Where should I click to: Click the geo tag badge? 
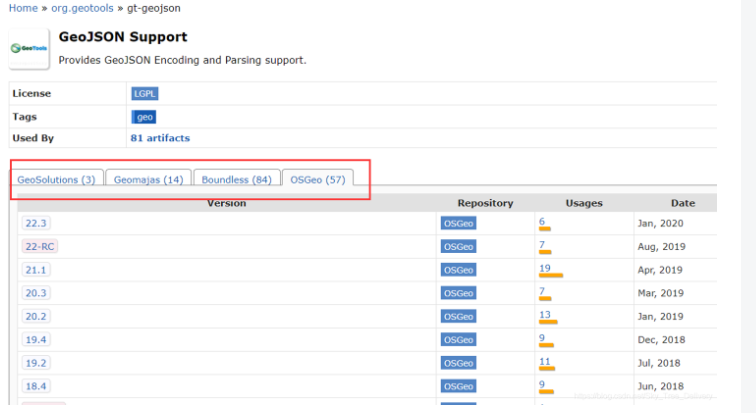click(144, 117)
